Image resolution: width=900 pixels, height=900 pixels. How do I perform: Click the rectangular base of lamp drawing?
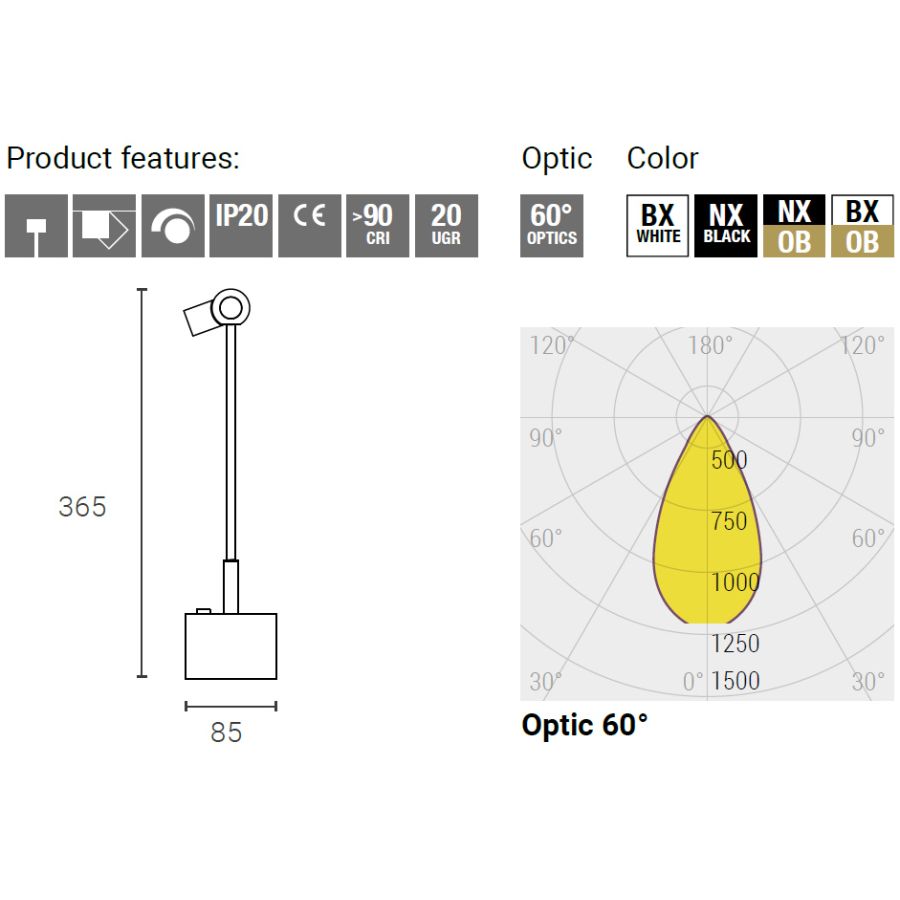[231, 645]
